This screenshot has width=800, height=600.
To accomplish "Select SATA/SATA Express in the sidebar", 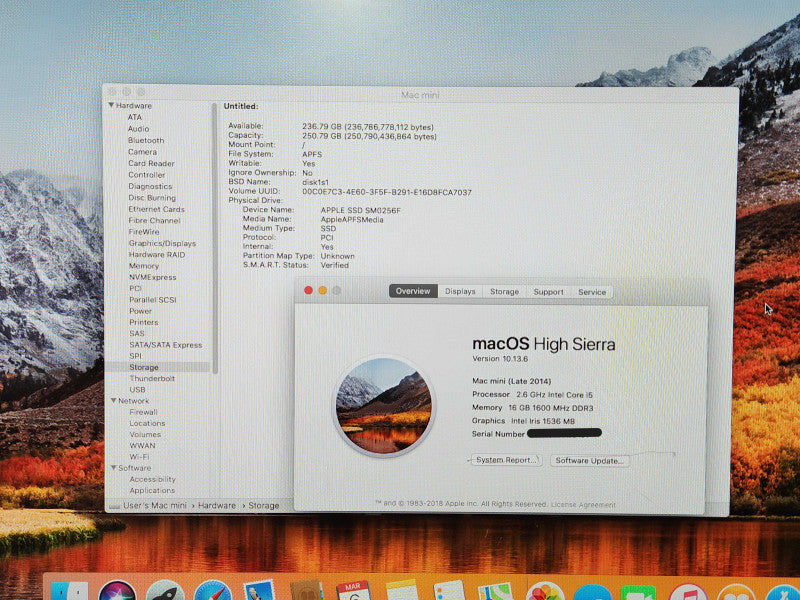I will coord(166,345).
